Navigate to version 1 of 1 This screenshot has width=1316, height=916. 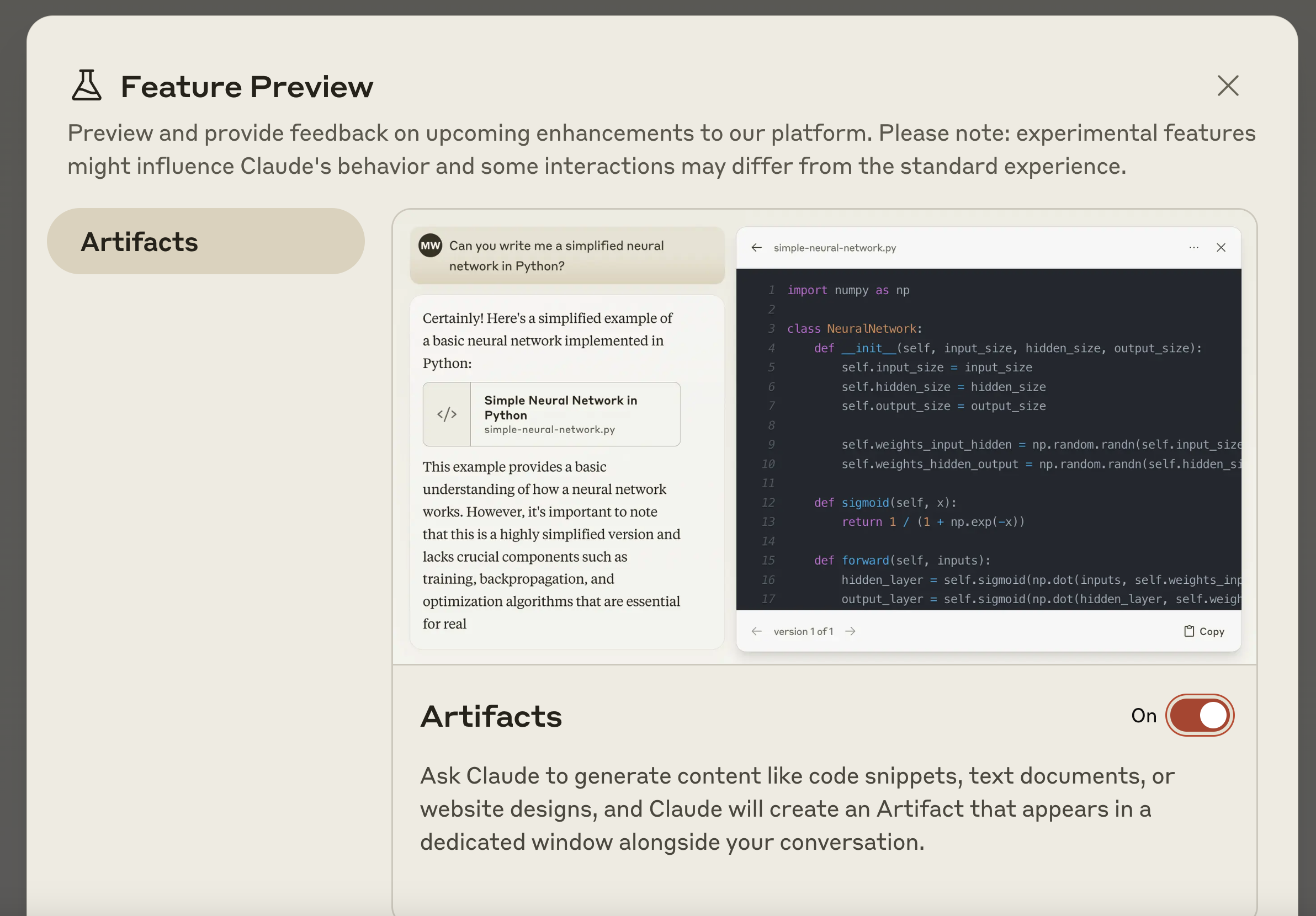(803, 631)
